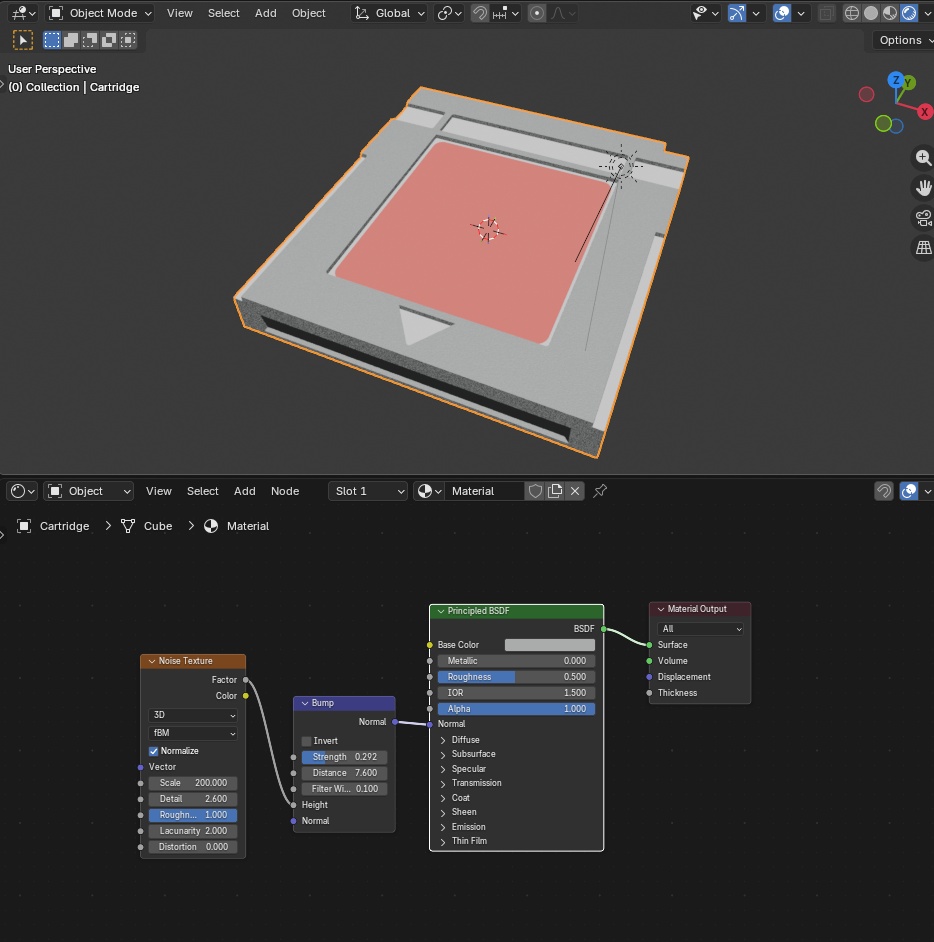Select the Tweak tool in the viewport toolbar
The image size is (934, 942).
click(23, 39)
